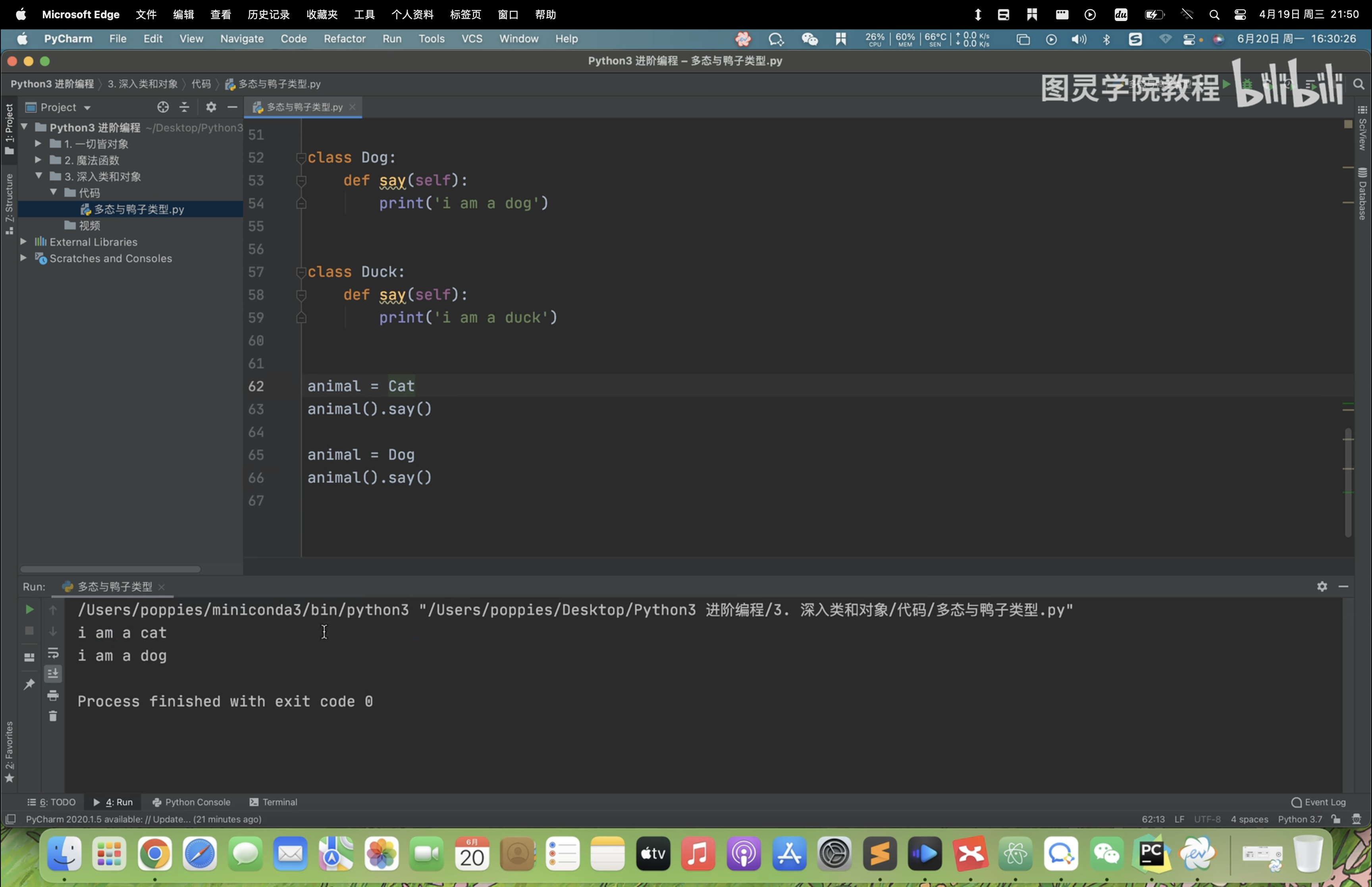Open WeChat from the Dock
Image resolution: width=1372 pixels, height=887 pixels.
point(1106,854)
